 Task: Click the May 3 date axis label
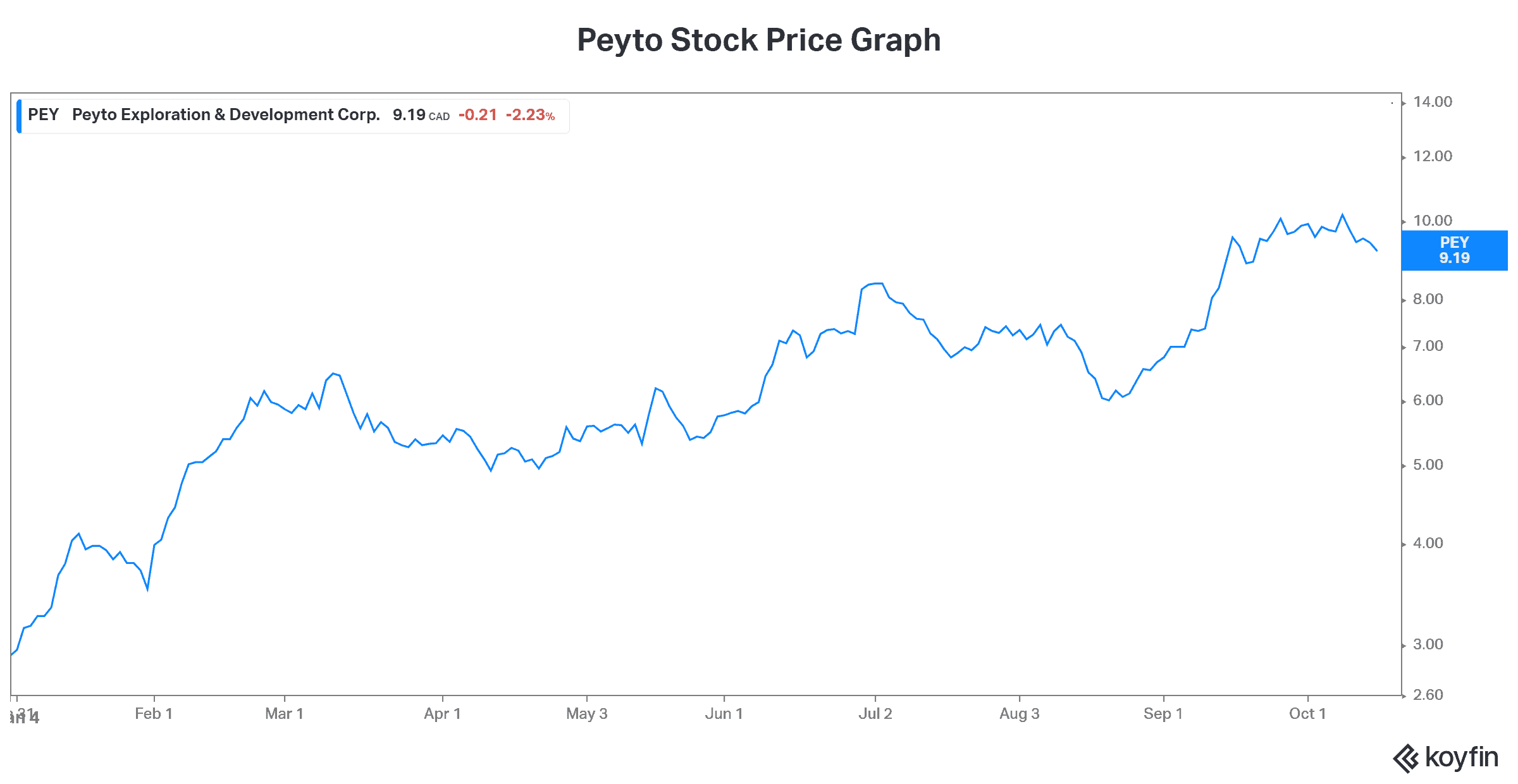[586, 714]
